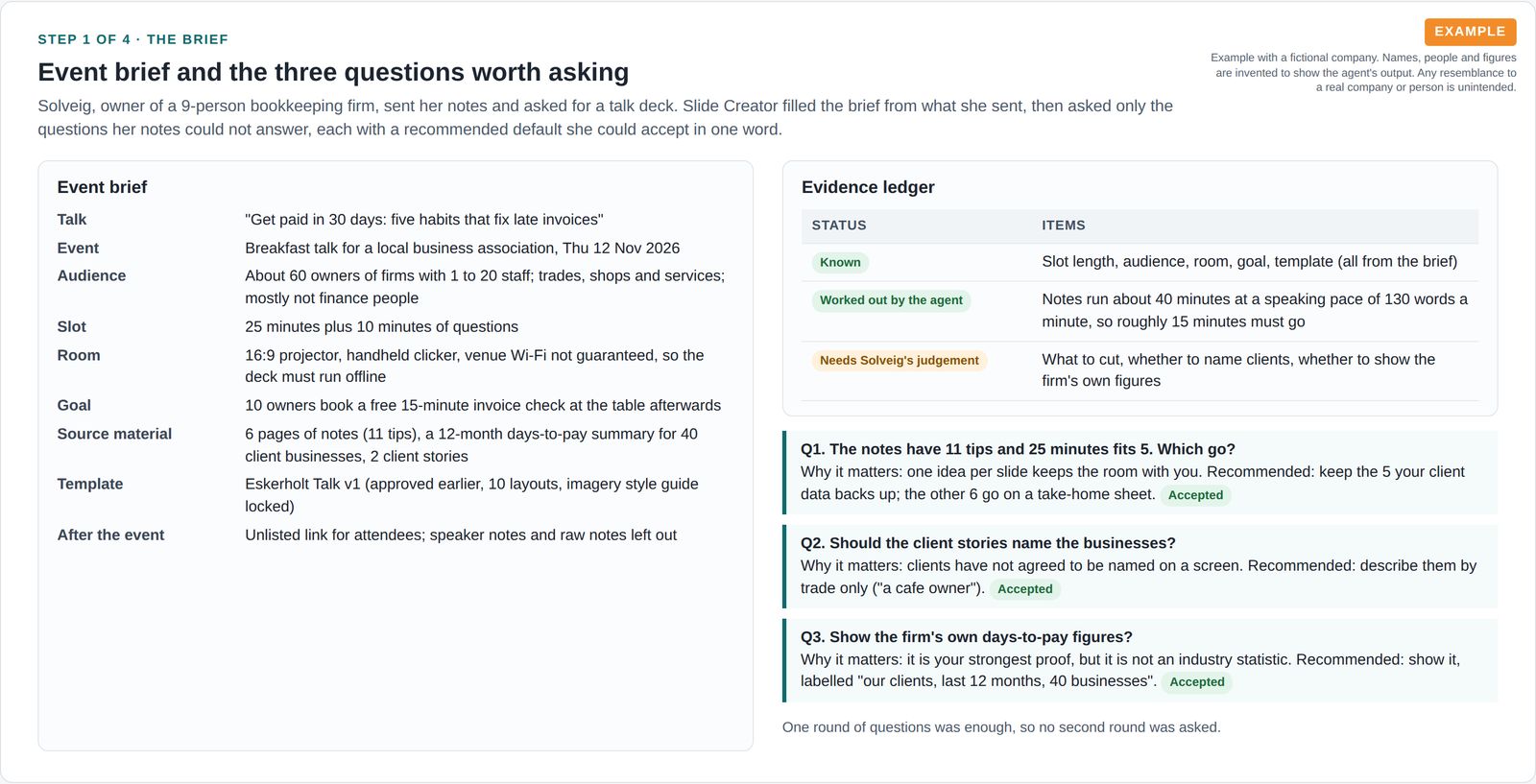Click the "Worked out by the agent" badge
Viewport: 1536px width, 784px height.
tap(891, 300)
